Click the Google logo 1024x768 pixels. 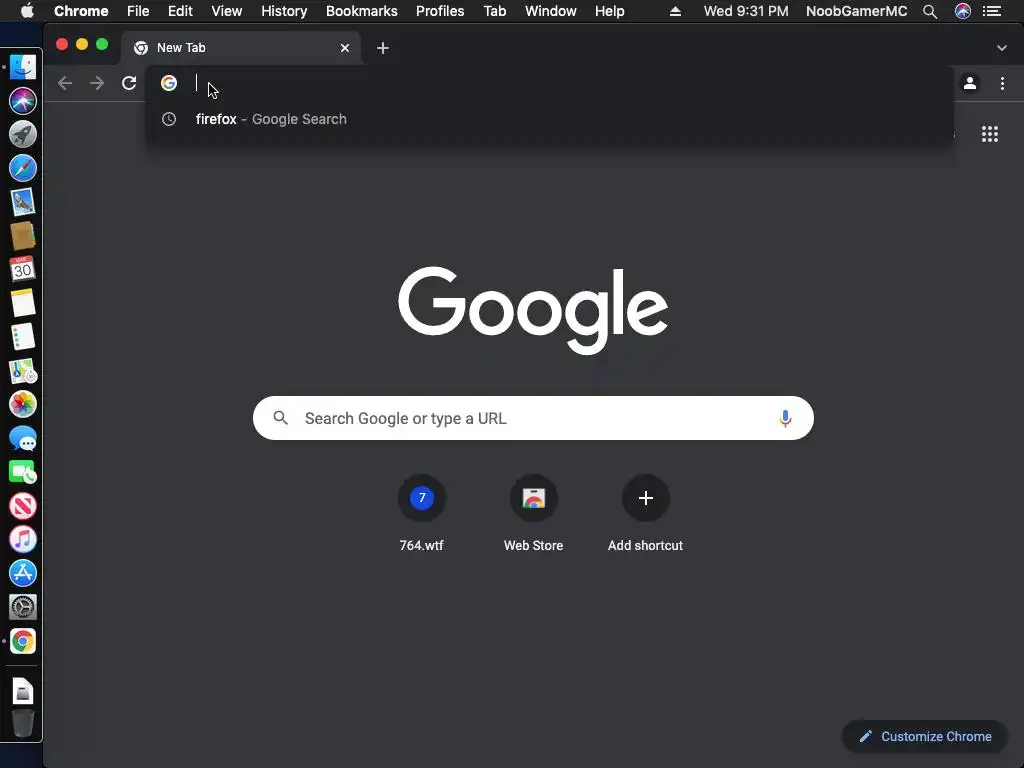(x=533, y=310)
